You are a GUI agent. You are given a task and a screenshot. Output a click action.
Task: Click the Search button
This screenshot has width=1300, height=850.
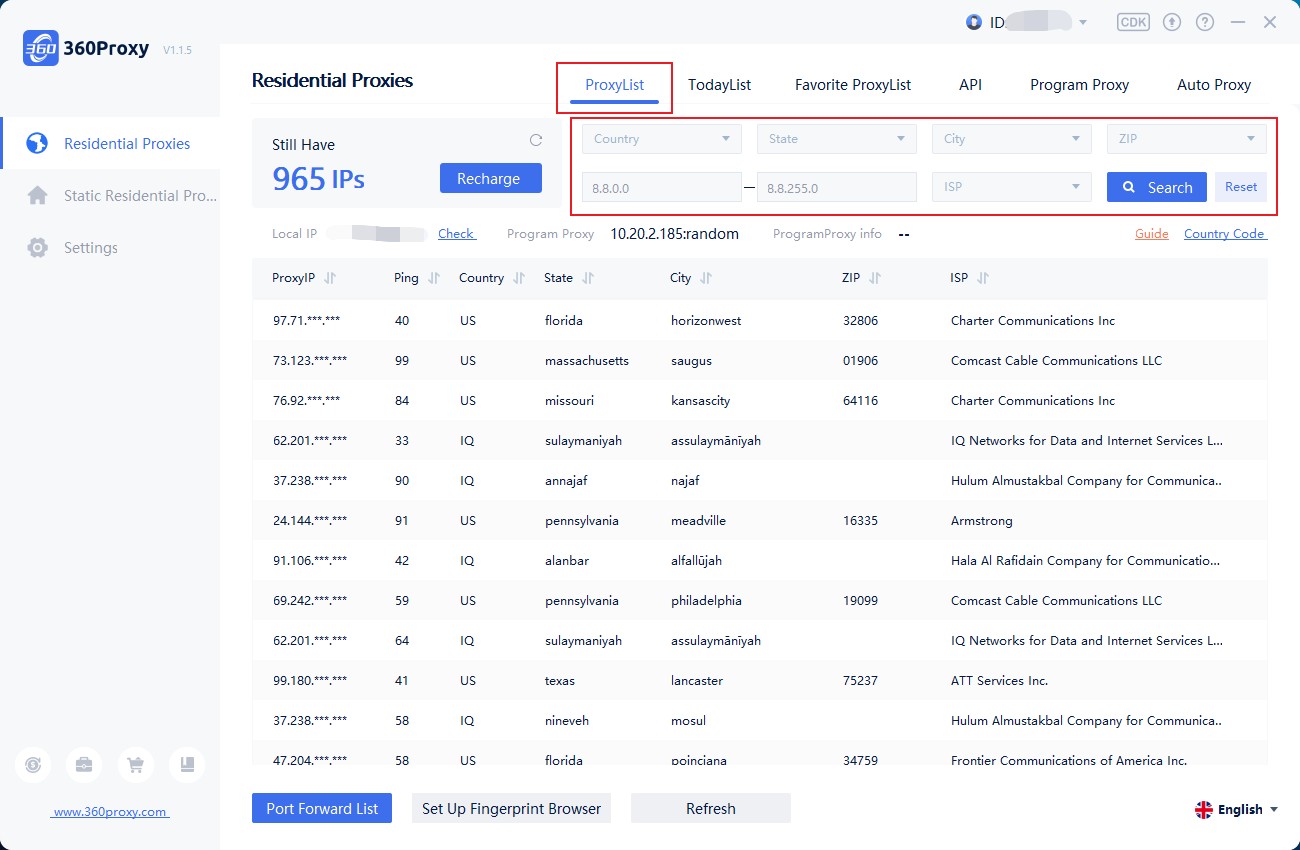[1157, 187]
